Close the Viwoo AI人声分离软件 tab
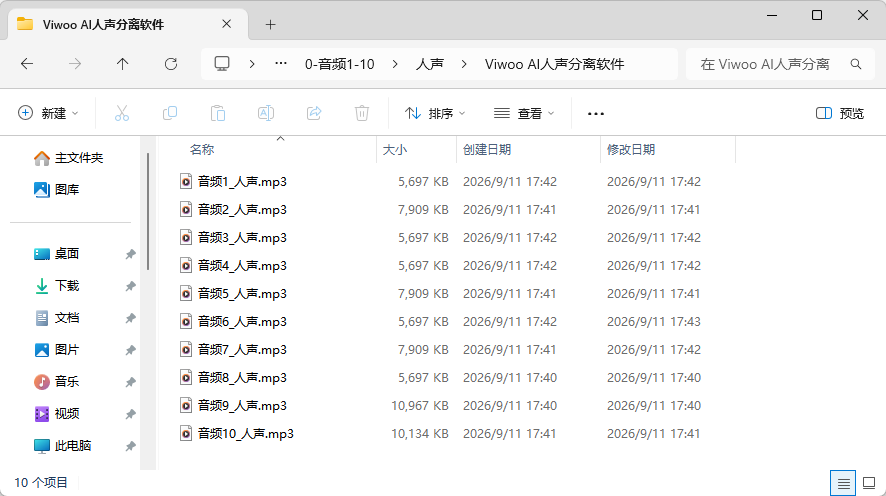Viewport: 886px width, 496px height. pyautogui.click(x=227, y=24)
